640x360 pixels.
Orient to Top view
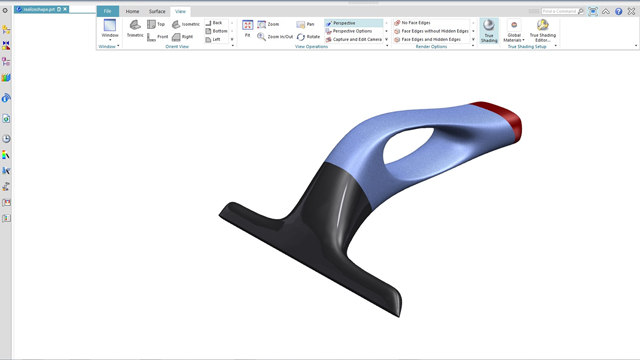(x=156, y=24)
